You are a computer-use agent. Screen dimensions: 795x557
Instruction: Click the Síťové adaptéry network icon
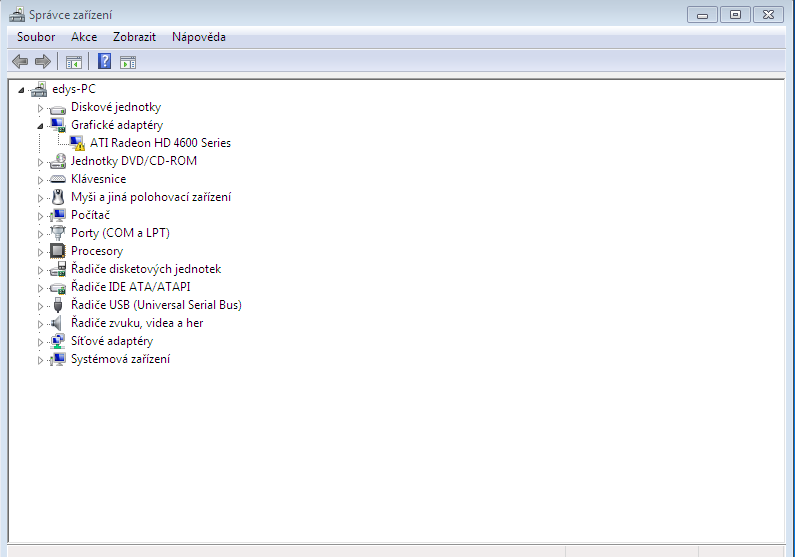click(x=58, y=341)
